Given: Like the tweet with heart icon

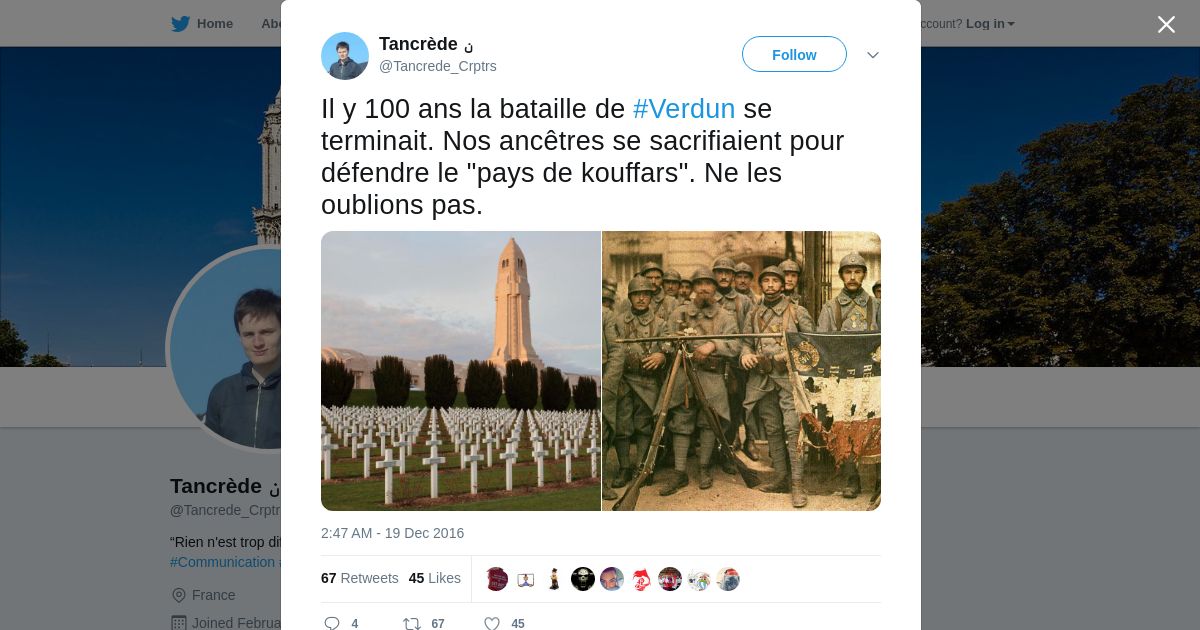Looking at the screenshot, I should (491, 623).
